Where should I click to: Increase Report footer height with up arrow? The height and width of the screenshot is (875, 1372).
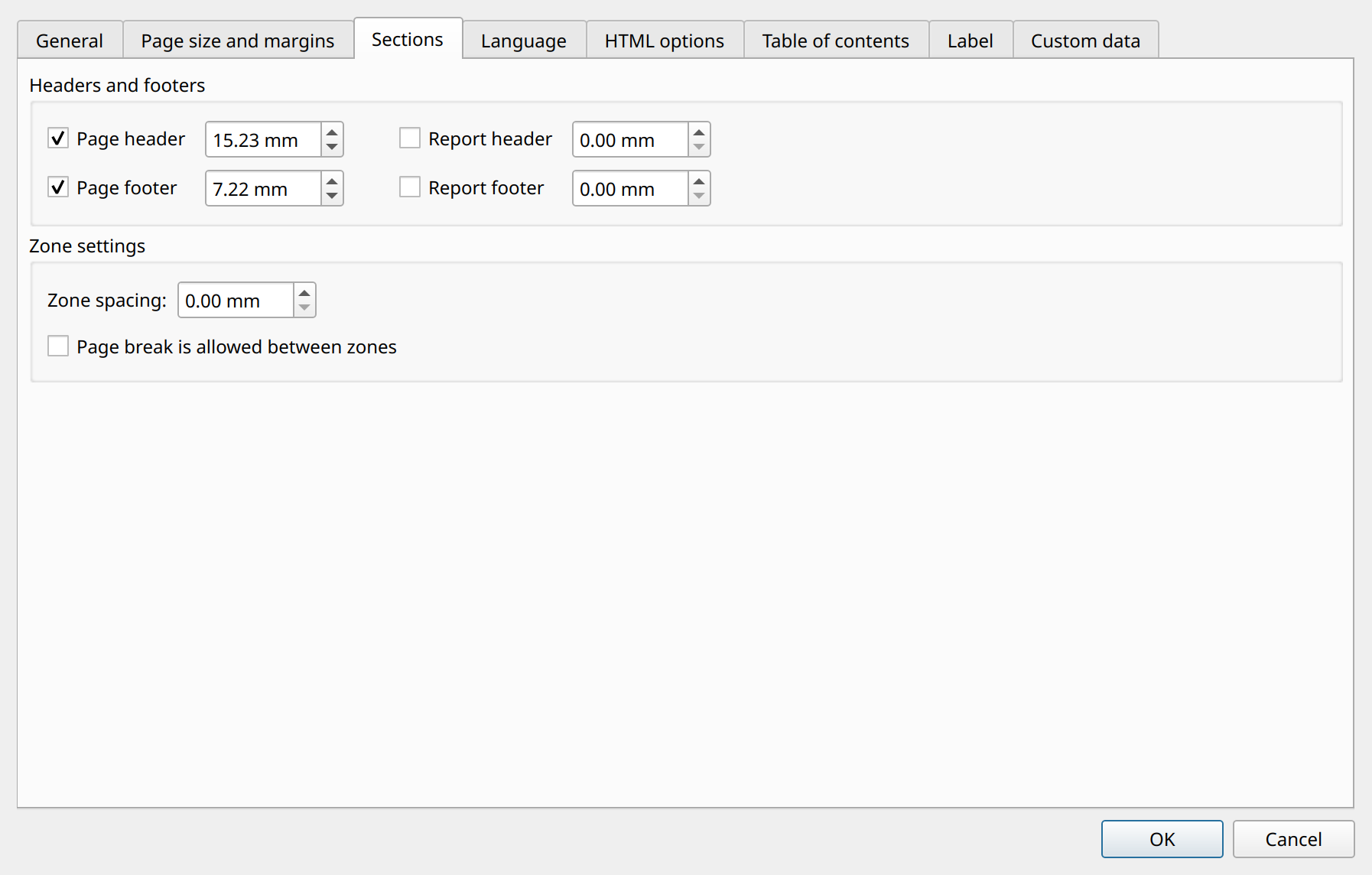(x=699, y=181)
